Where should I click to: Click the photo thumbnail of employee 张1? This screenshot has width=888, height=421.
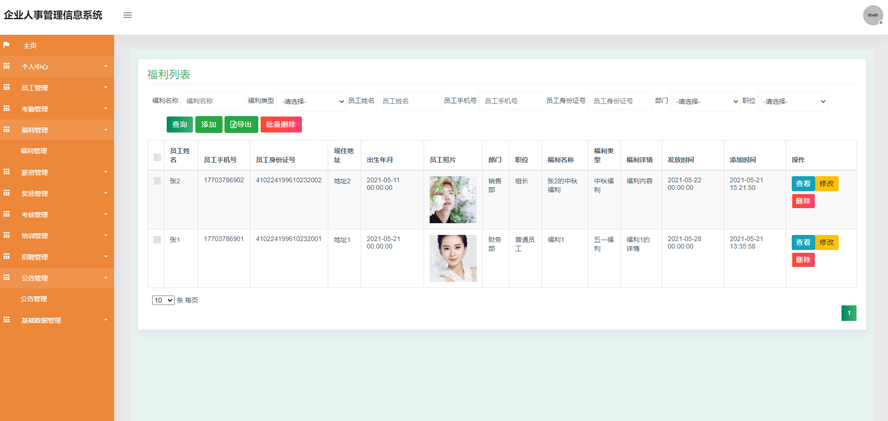(x=452, y=258)
